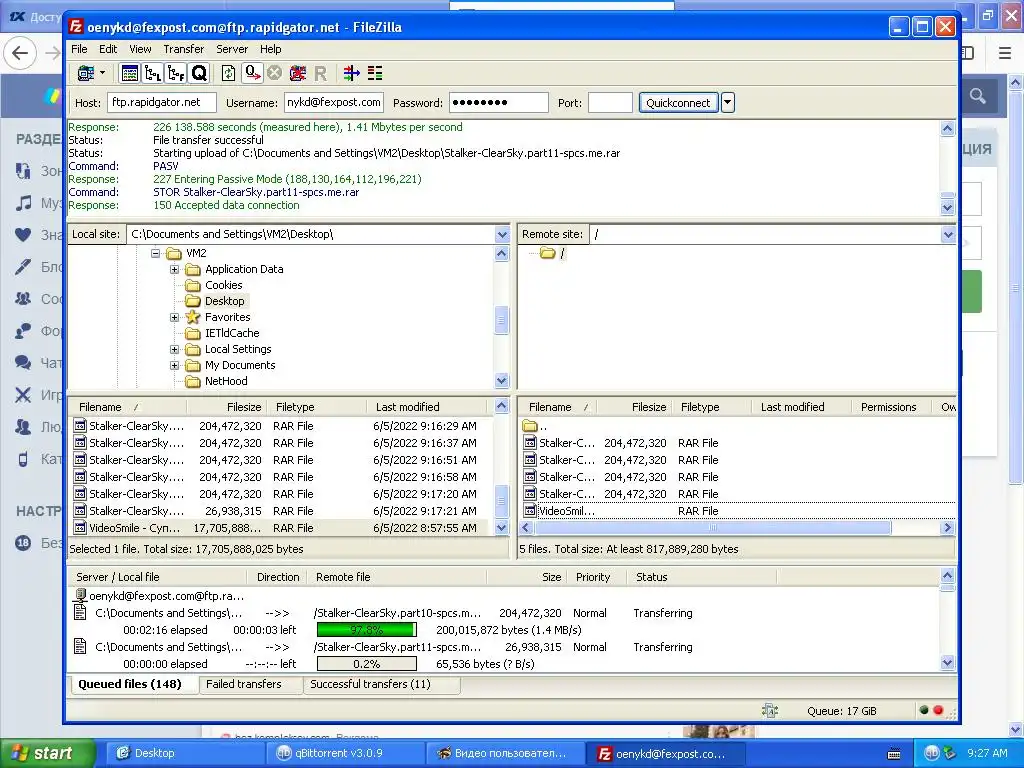Image resolution: width=1024 pixels, height=768 pixels.
Task: Click the speed limits status bar icon
Action: 770,711
